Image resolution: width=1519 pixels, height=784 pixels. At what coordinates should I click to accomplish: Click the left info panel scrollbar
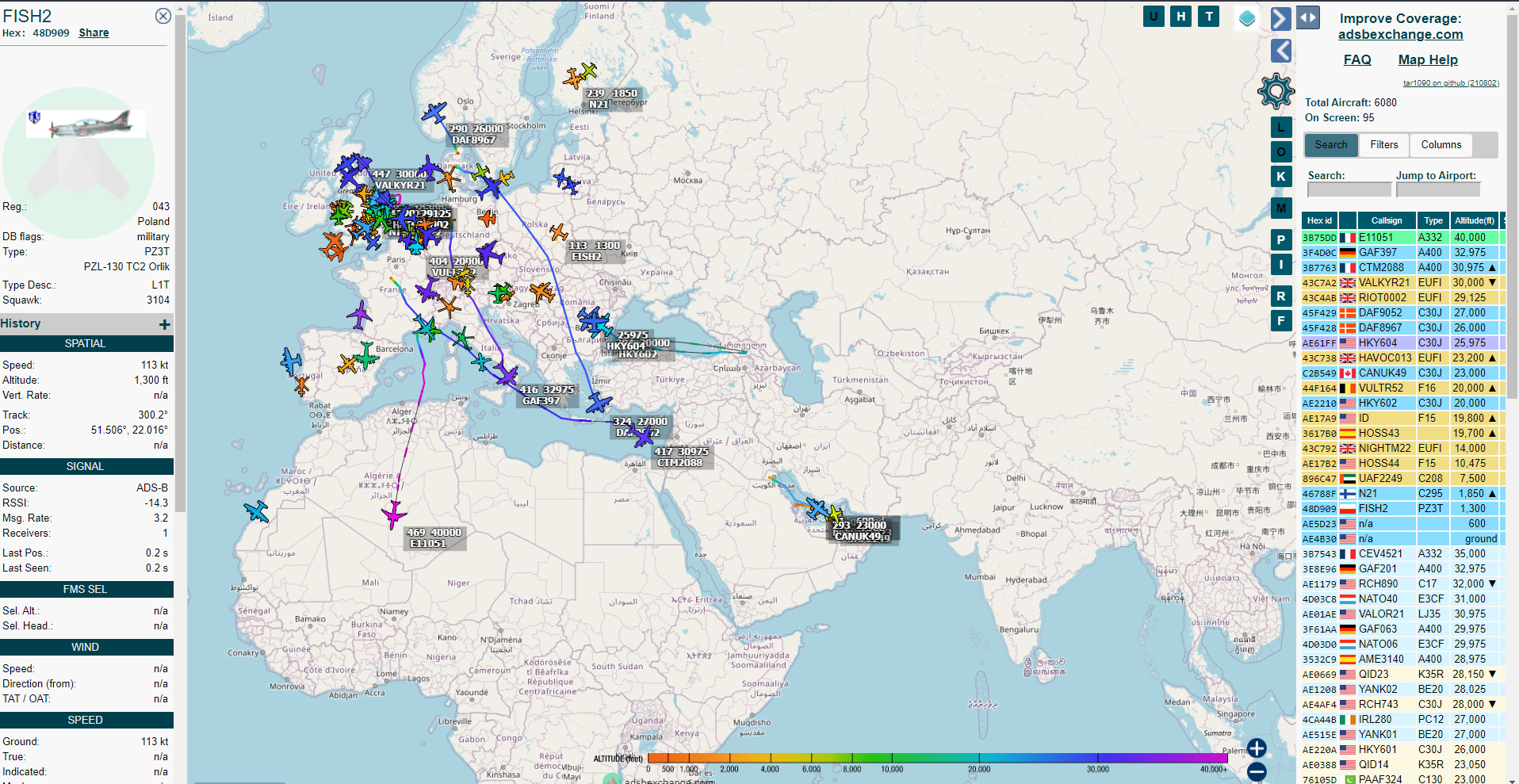tap(181, 262)
